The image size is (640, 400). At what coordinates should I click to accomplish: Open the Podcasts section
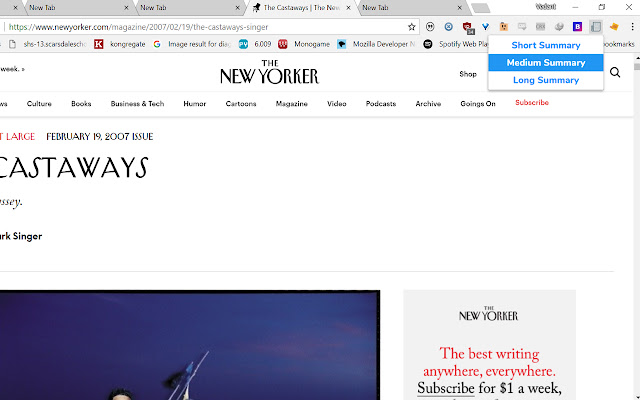pyautogui.click(x=381, y=104)
